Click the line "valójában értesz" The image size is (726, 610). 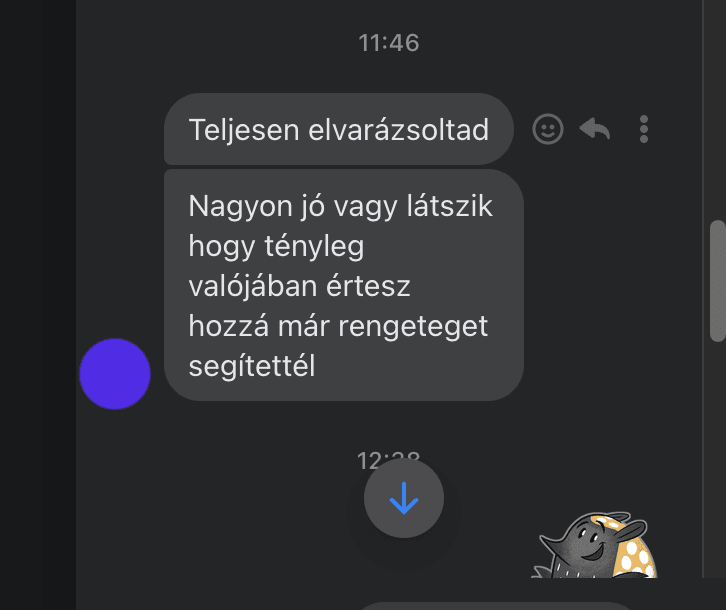pyautogui.click(x=300, y=286)
